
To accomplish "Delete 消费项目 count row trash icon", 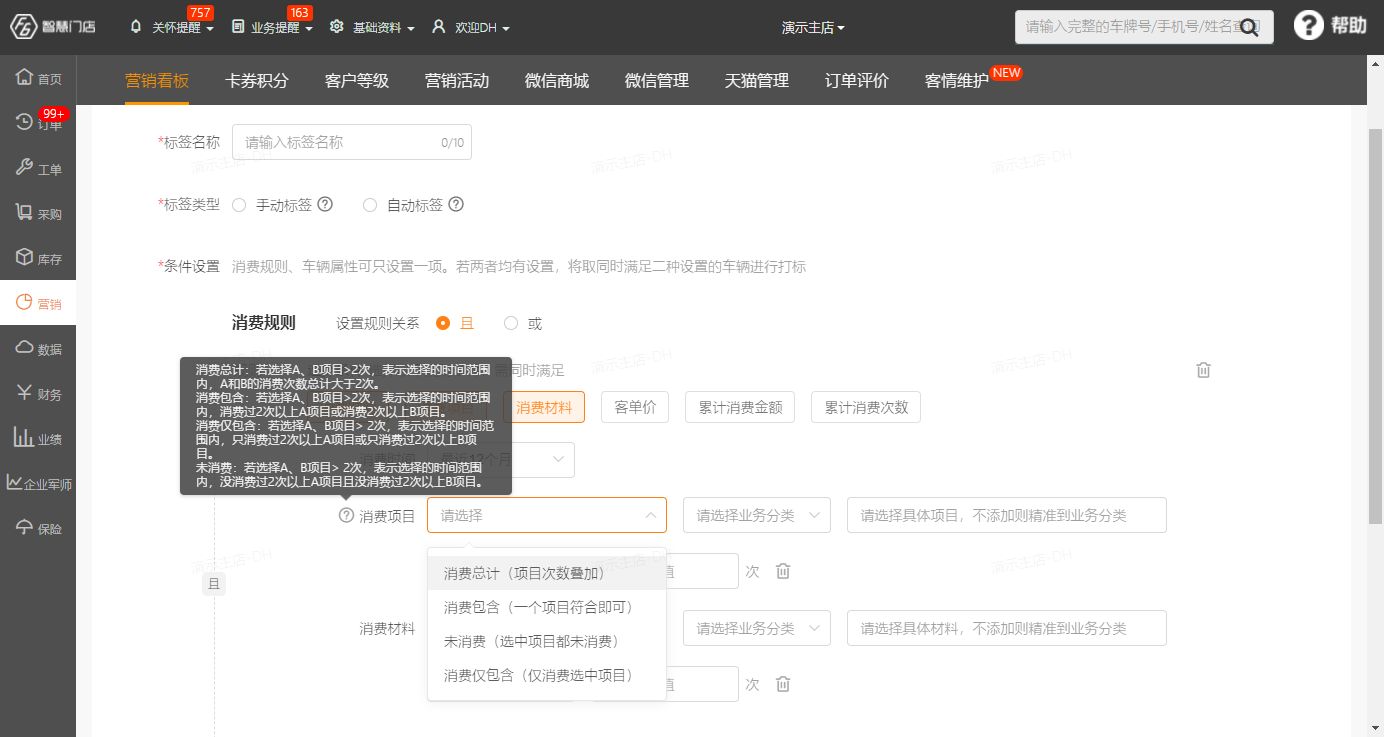I will tap(783, 571).
